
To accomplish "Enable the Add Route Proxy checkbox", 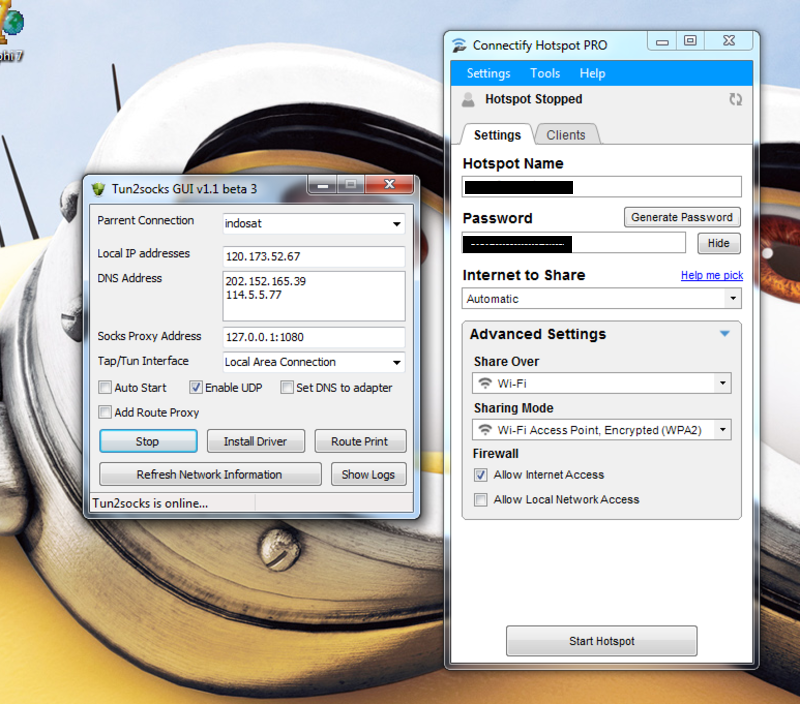I will pos(105,412).
